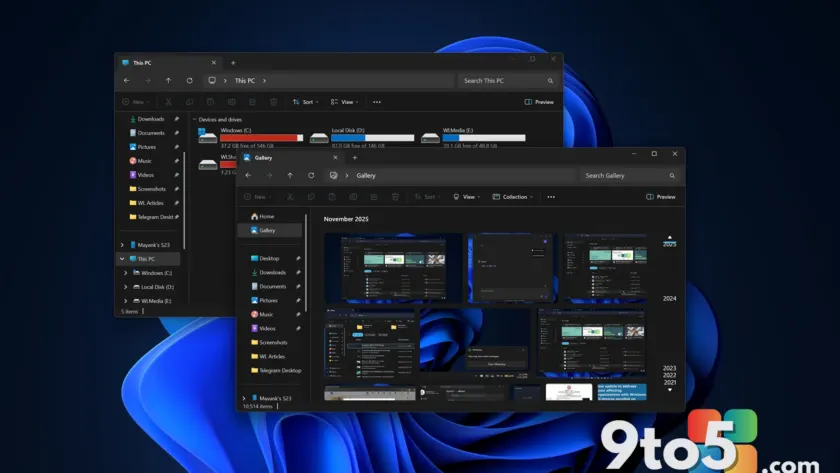Click the search magnifier in Search Gallery box

click(x=672, y=175)
